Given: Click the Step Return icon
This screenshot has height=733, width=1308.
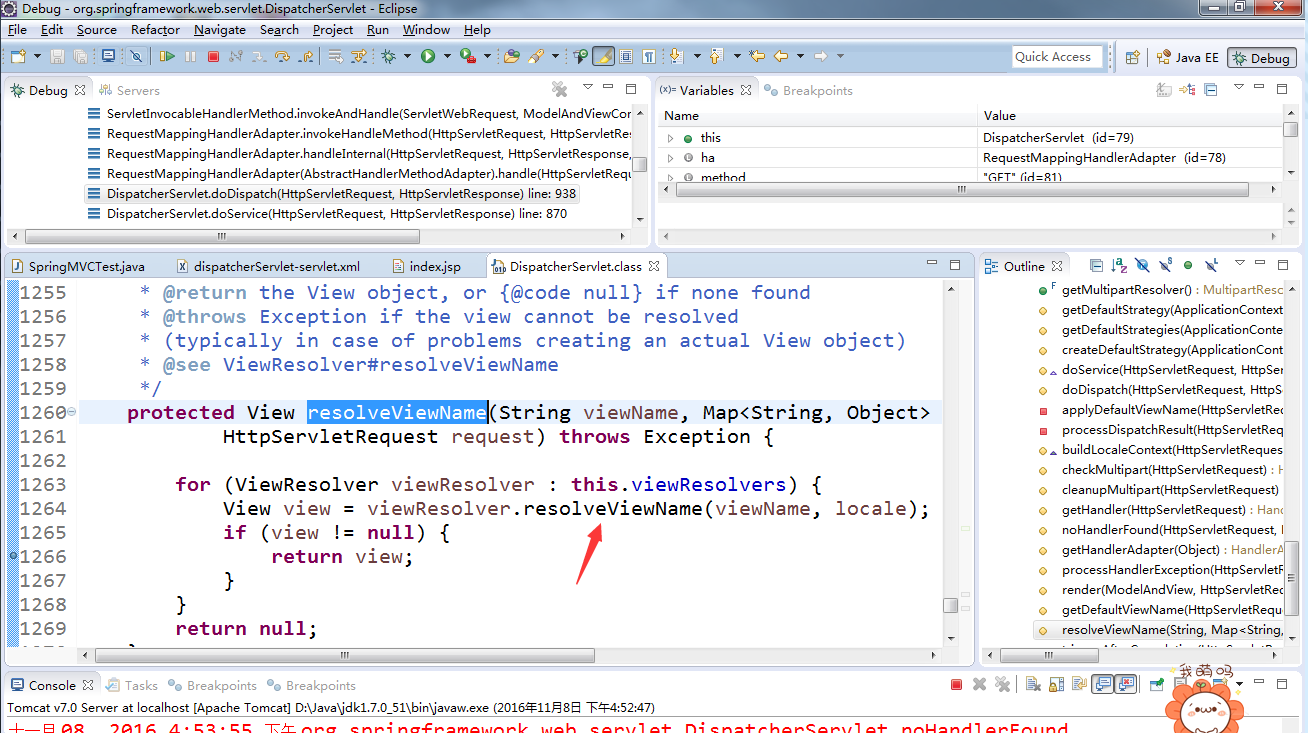Looking at the screenshot, I should point(305,56).
